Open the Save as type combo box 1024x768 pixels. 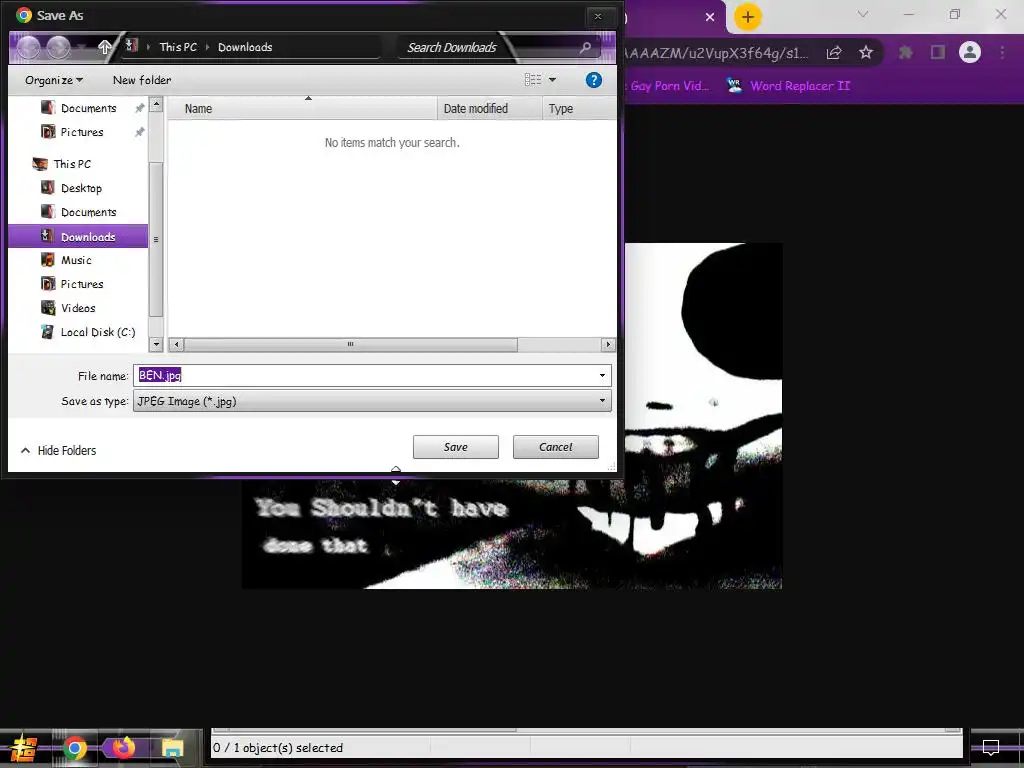pos(372,401)
